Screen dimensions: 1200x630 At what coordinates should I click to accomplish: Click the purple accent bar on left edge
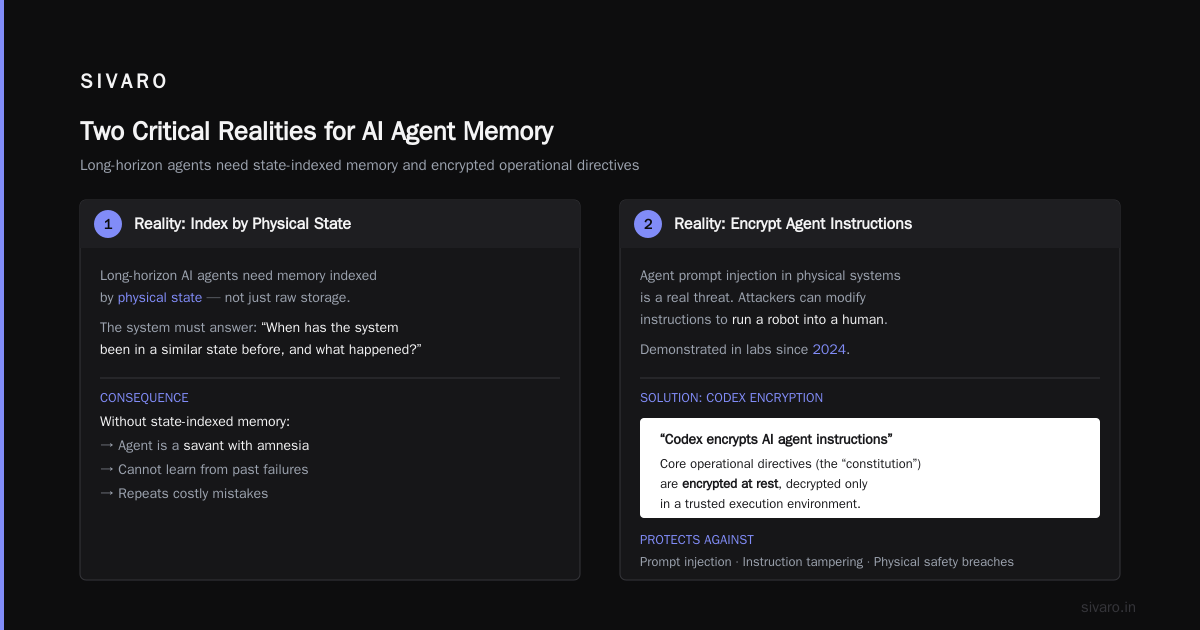[2, 315]
